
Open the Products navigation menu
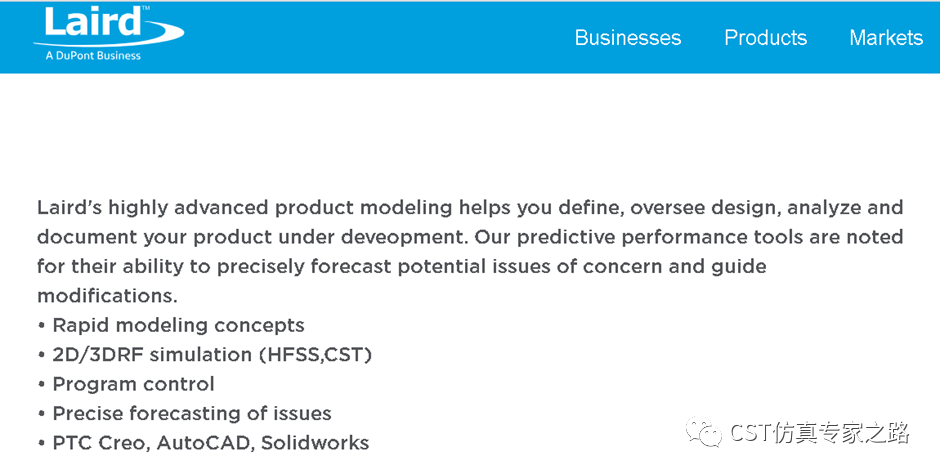[766, 38]
